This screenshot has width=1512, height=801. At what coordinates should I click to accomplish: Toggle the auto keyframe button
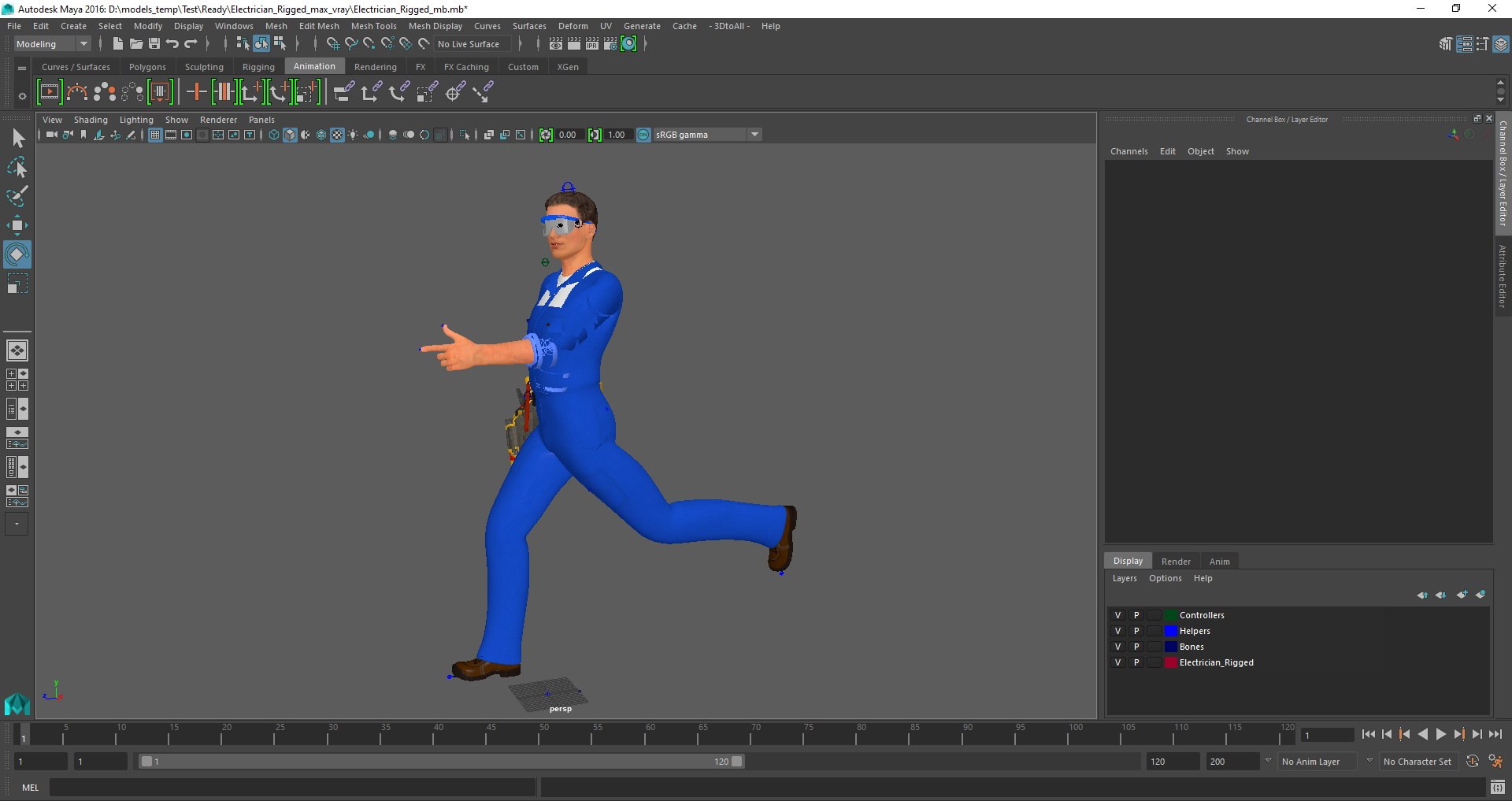point(1472,762)
